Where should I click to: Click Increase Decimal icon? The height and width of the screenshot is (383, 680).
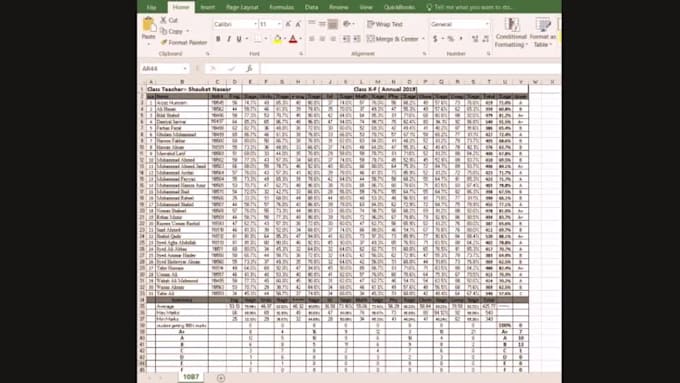pyautogui.click(x=475, y=39)
